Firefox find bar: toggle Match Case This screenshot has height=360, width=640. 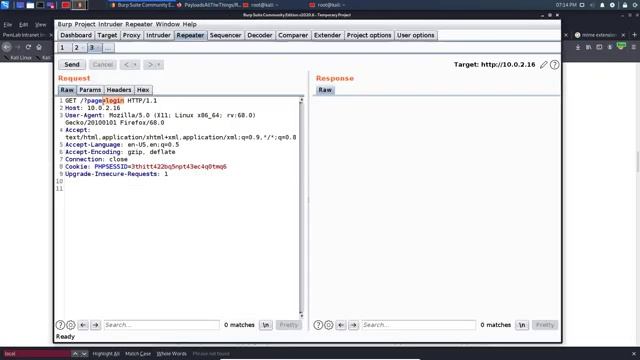[138, 354]
